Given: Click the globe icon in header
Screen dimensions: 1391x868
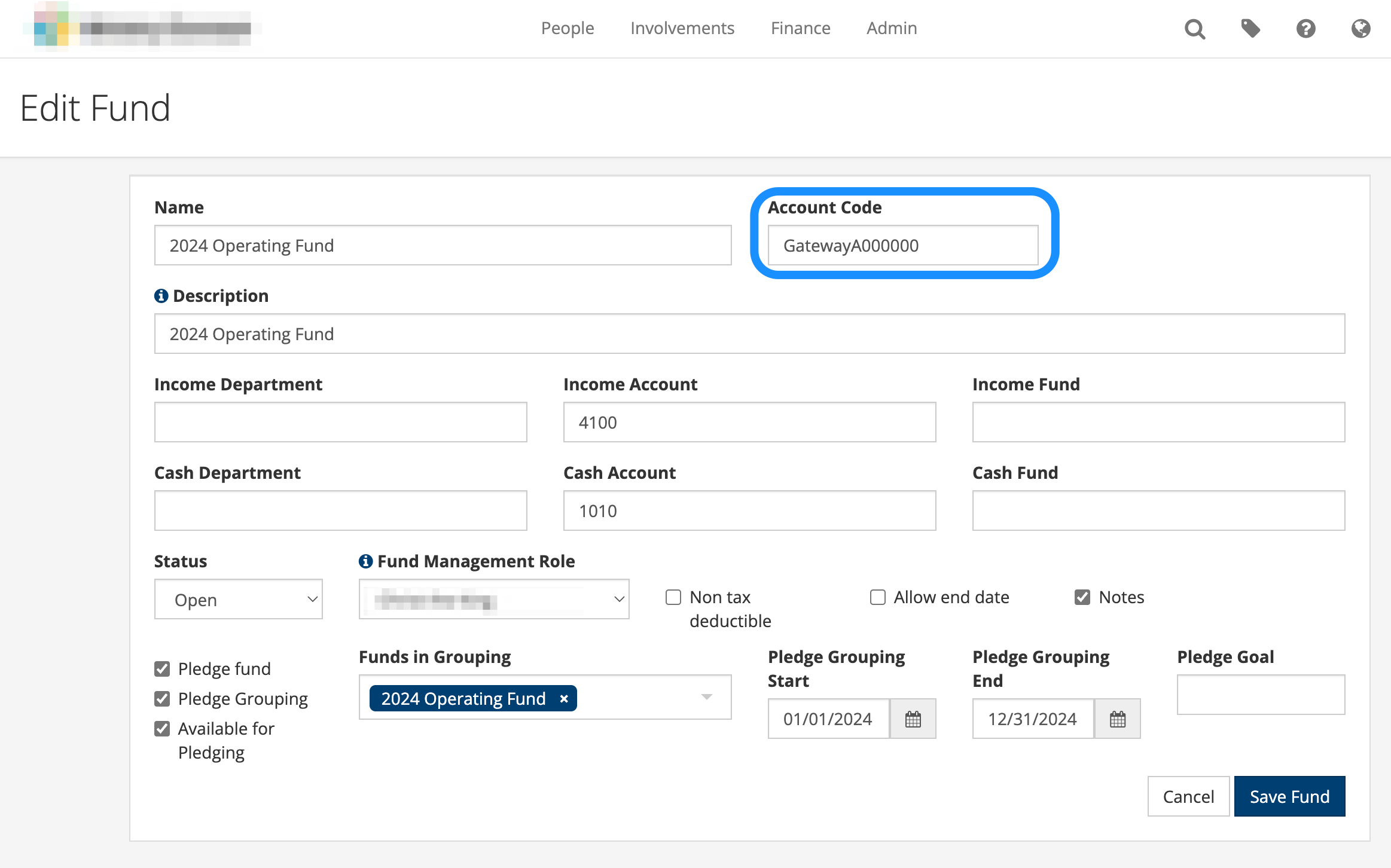Looking at the screenshot, I should (x=1361, y=29).
